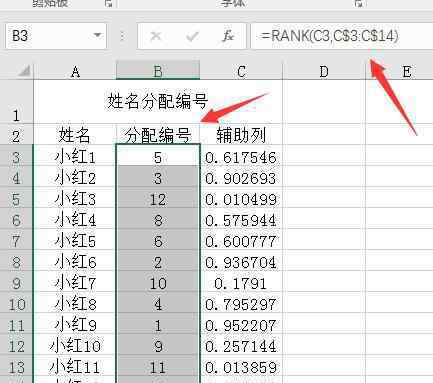The width and height of the screenshot is (433, 383).
Task: Select row 10 header
Action: tap(16, 302)
